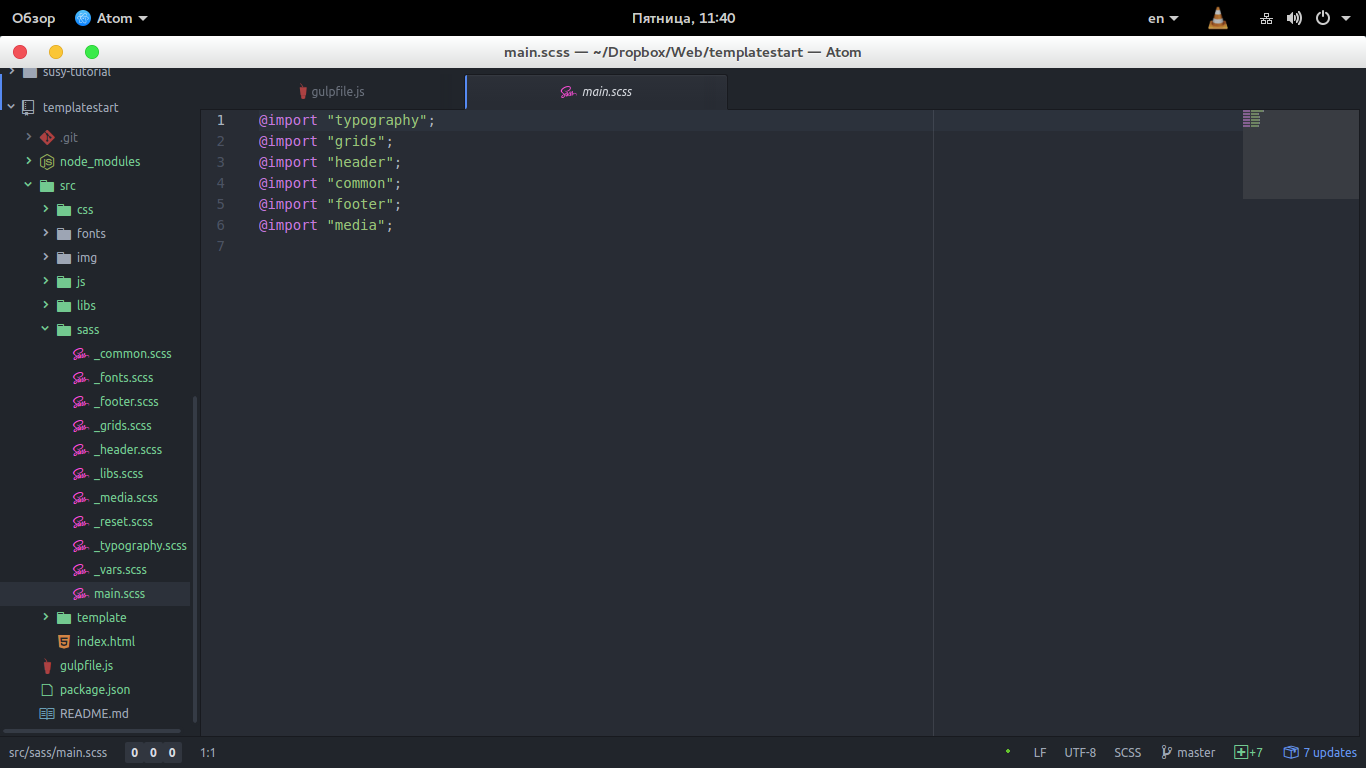Click the linter 0 0 0 issue counters
Viewport: 1366px width, 768px height.
[x=153, y=753]
